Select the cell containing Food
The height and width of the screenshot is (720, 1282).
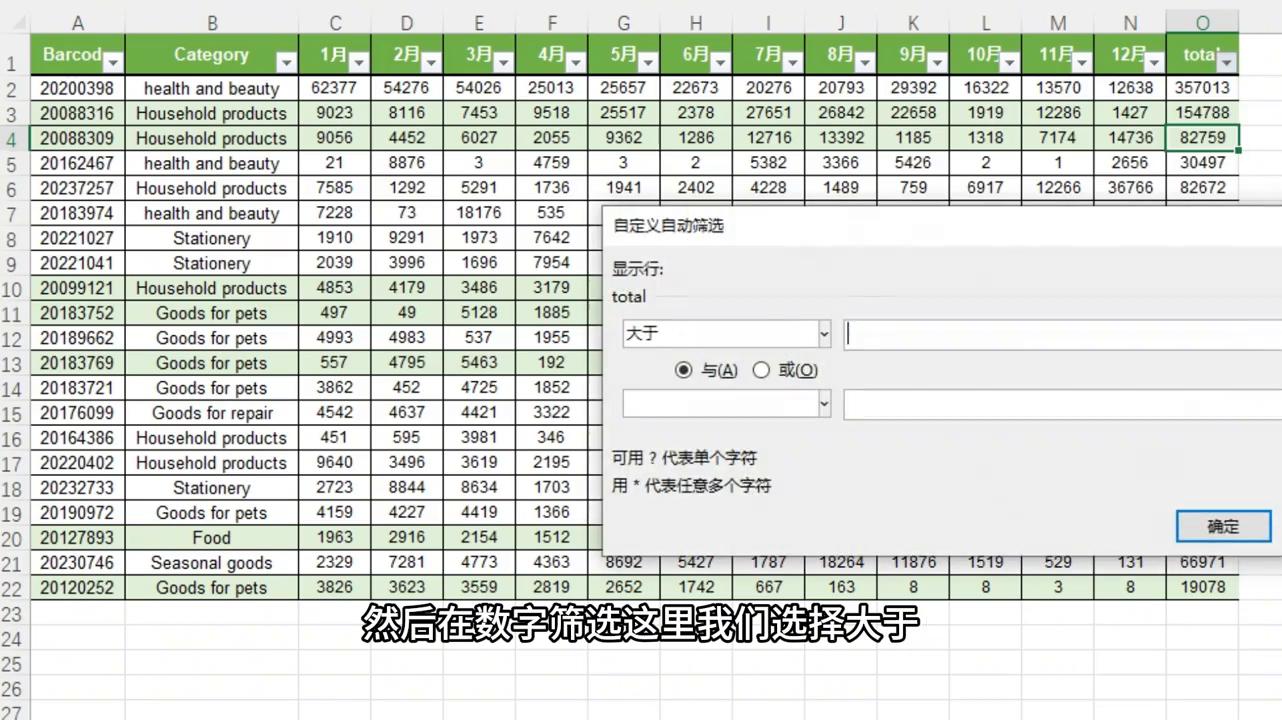click(x=211, y=537)
